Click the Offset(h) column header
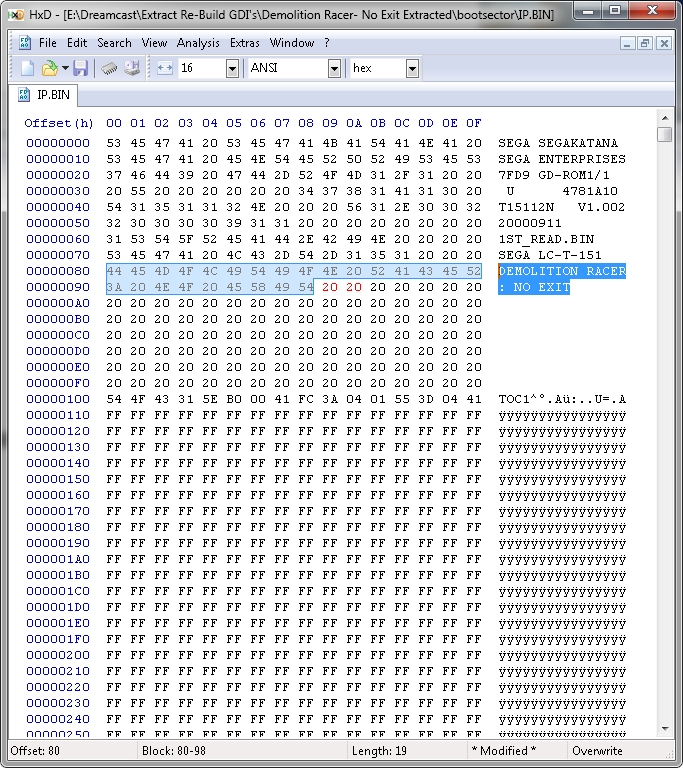This screenshot has height=768, width=683. [59, 123]
